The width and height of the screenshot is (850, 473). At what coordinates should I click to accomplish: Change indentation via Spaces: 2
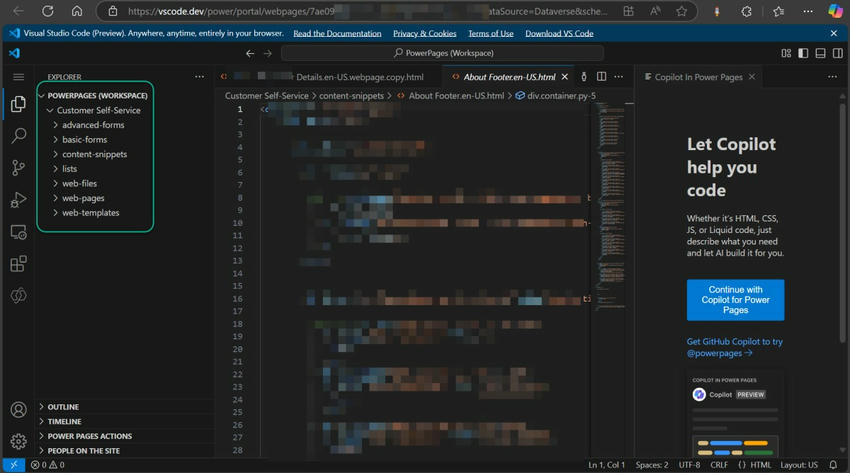coord(652,465)
